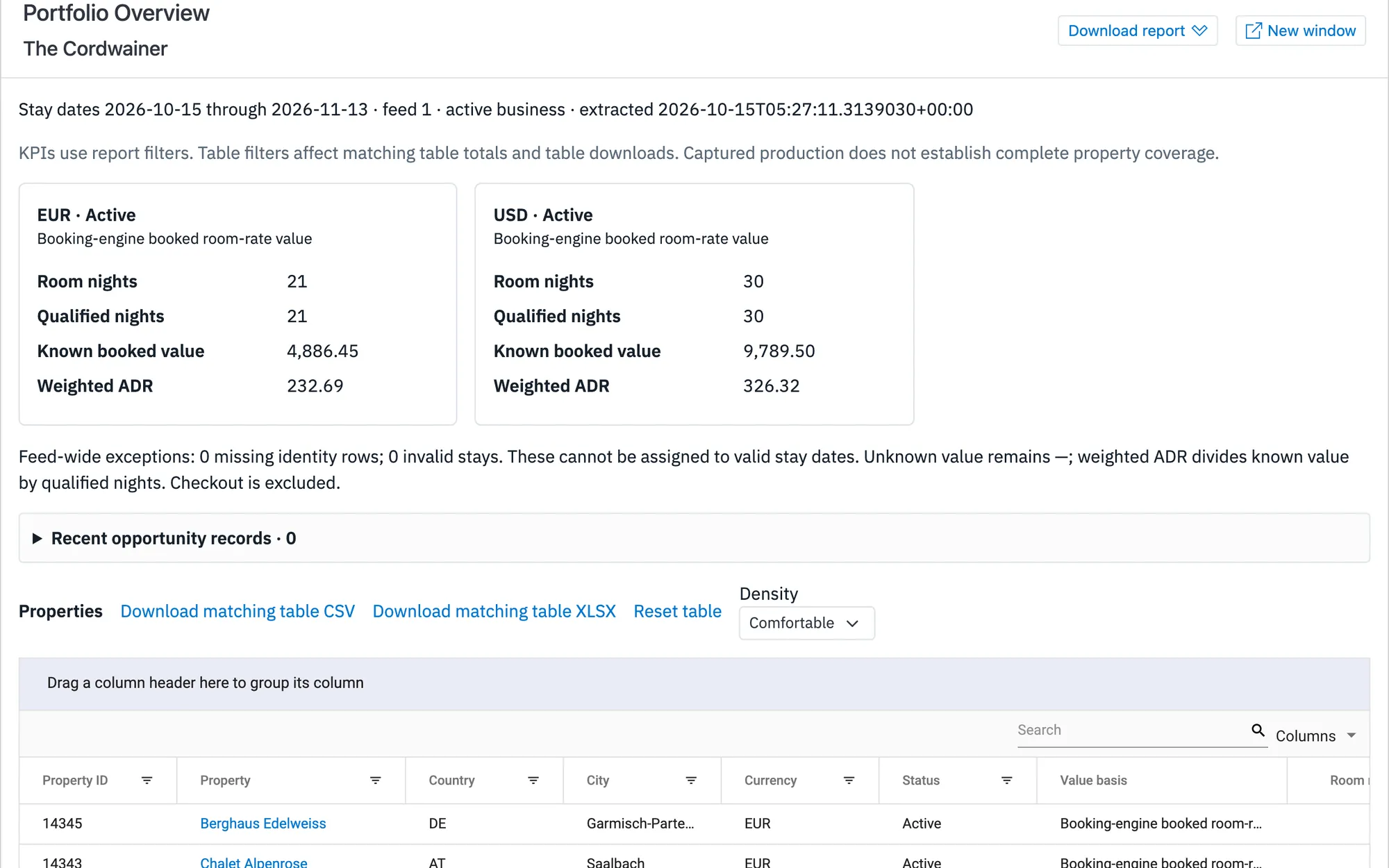Screen dimensions: 1389x868
Task: Download matching table XLSX
Action: (494, 611)
